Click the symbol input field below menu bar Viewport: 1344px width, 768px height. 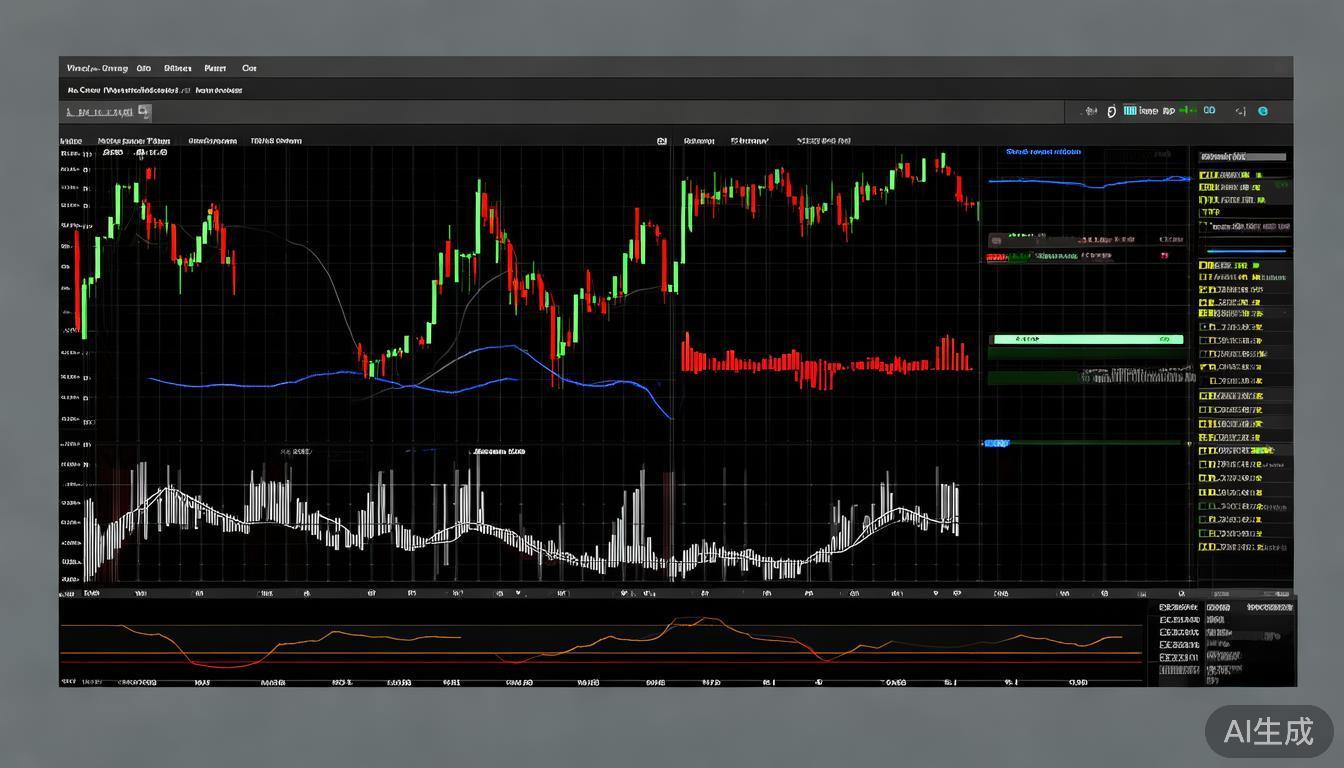coord(100,113)
